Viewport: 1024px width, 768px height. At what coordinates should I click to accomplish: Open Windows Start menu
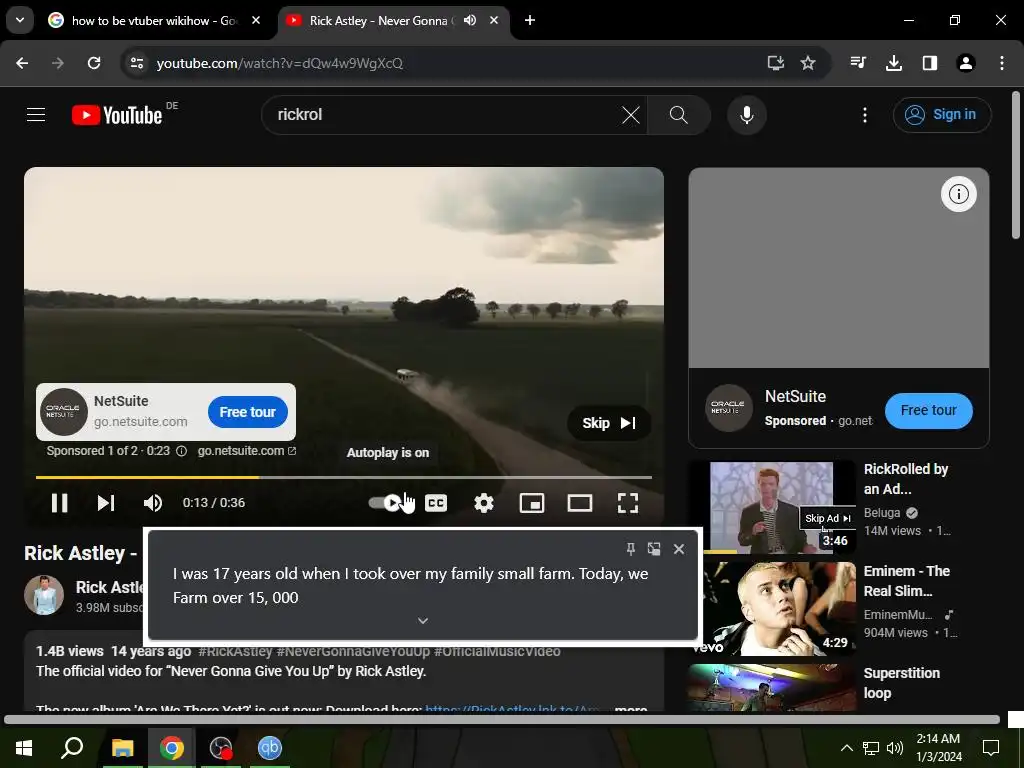click(24, 748)
